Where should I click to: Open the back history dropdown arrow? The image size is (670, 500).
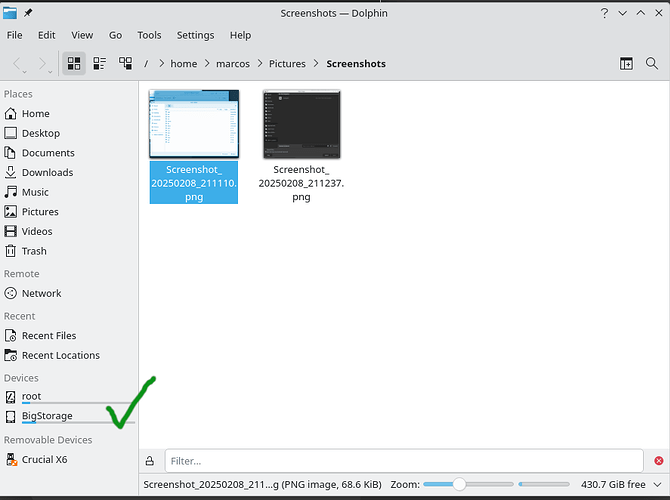tap(25, 72)
